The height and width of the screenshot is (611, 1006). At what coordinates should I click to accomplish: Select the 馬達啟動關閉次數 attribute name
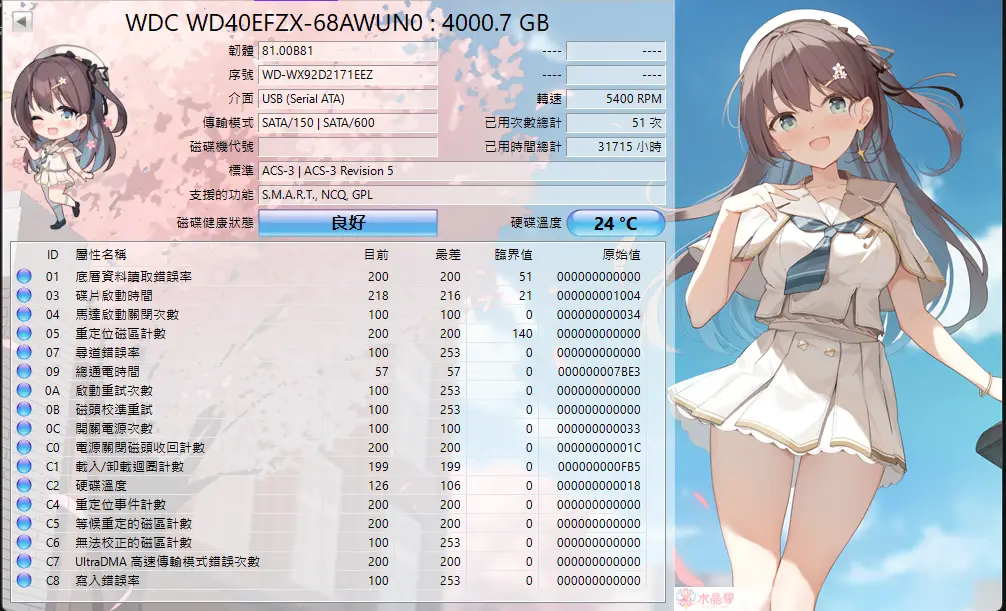point(127,314)
